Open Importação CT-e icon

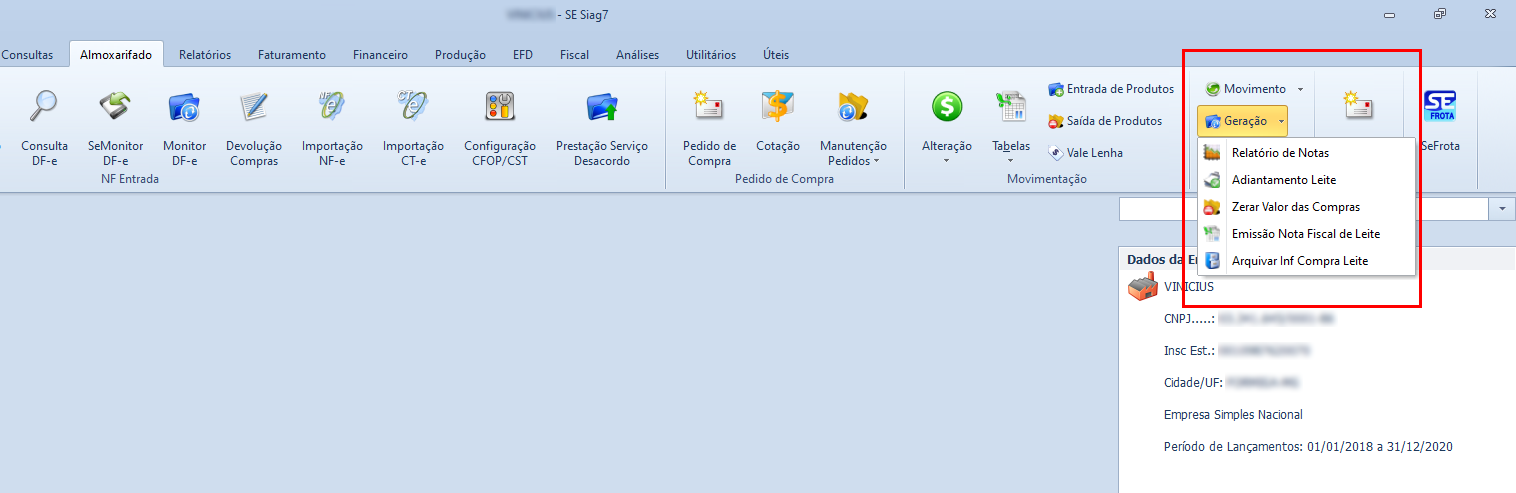pyautogui.click(x=413, y=105)
